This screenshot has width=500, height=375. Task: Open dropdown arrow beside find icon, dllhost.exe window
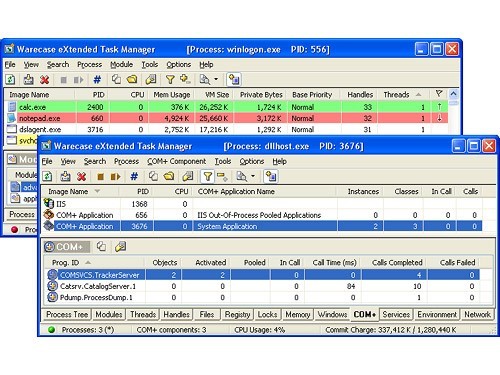pos(253,176)
